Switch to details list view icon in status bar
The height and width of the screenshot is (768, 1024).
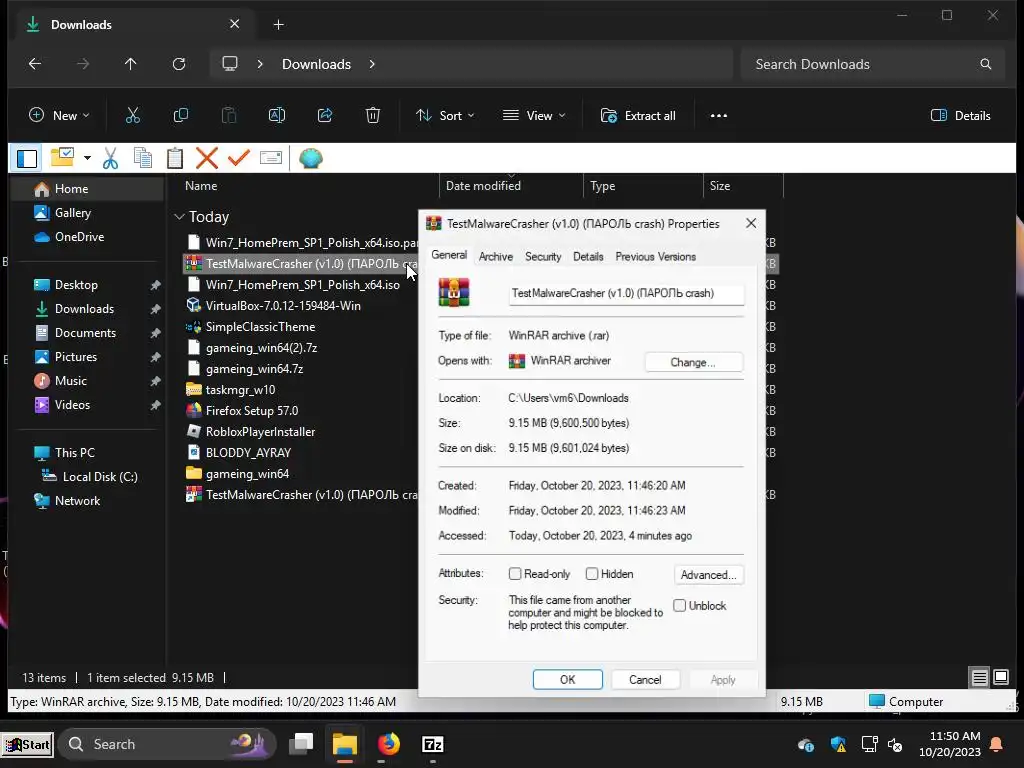[x=980, y=677]
